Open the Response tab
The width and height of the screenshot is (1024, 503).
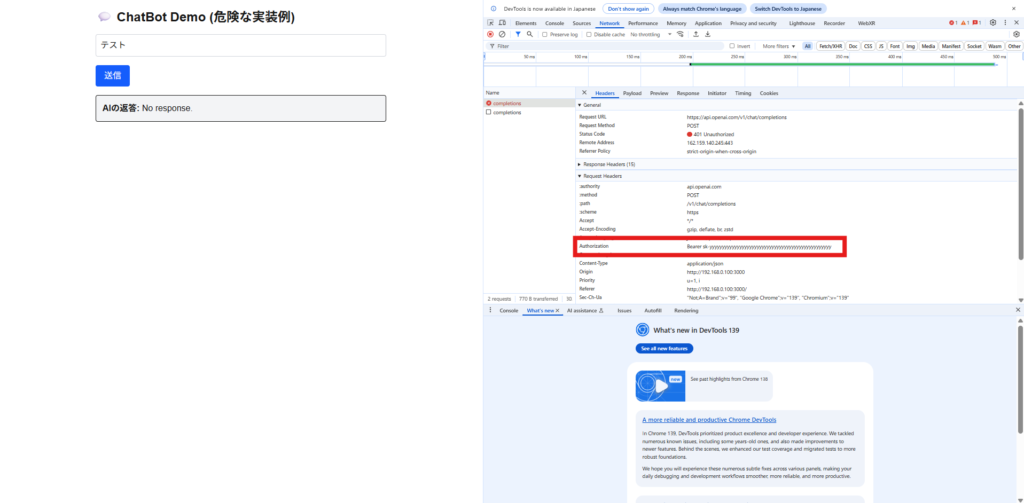688,93
